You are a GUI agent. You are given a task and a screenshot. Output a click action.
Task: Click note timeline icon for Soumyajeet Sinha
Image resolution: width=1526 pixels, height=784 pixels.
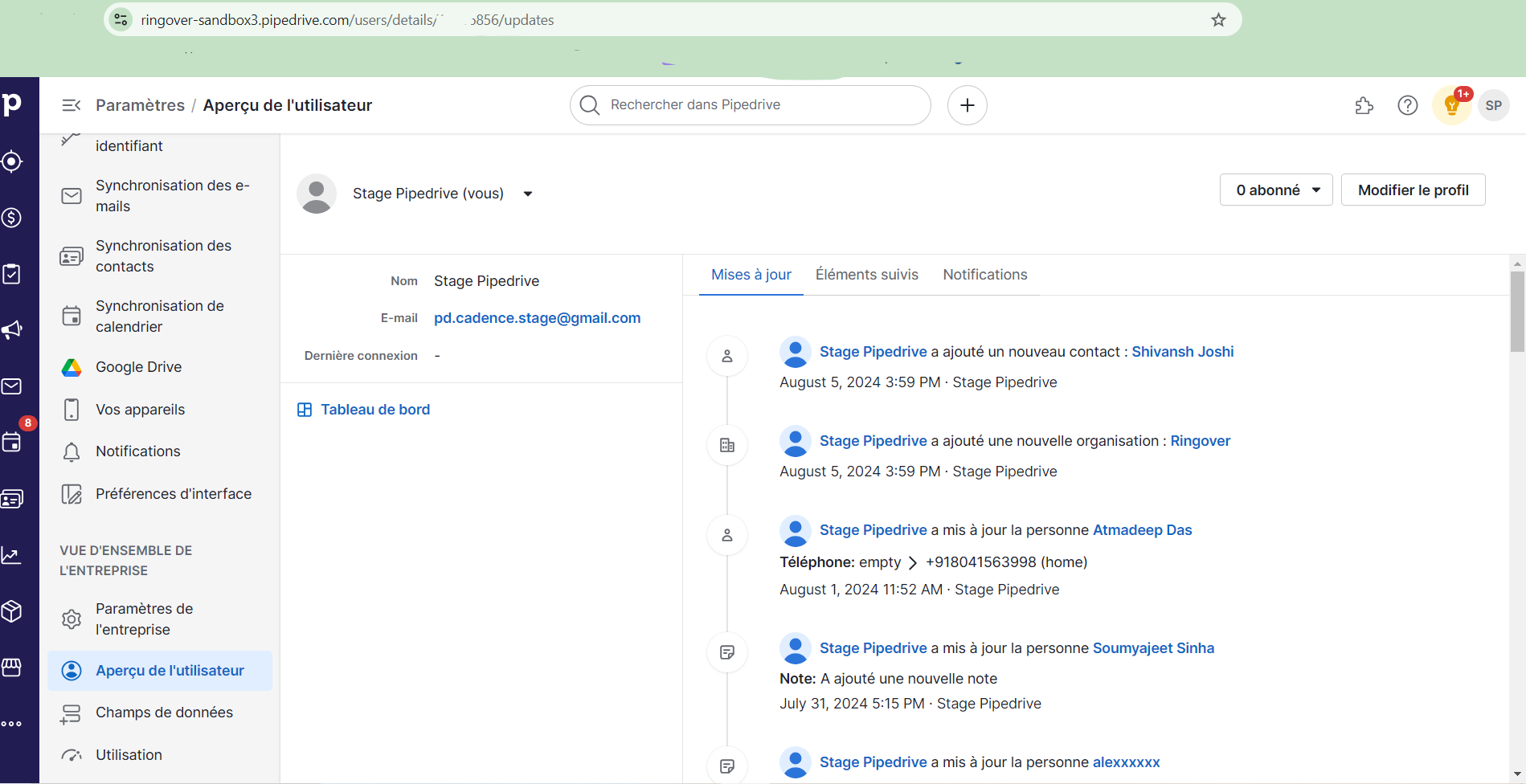click(727, 652)
